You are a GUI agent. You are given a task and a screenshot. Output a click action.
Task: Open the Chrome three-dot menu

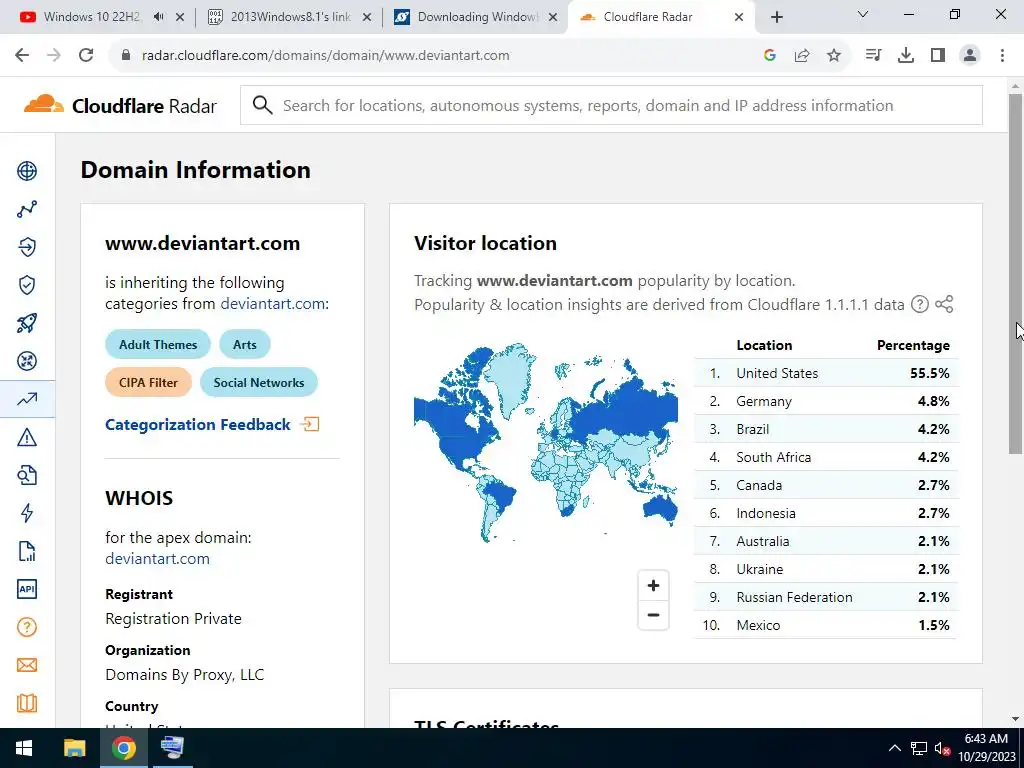[1002, 56]
